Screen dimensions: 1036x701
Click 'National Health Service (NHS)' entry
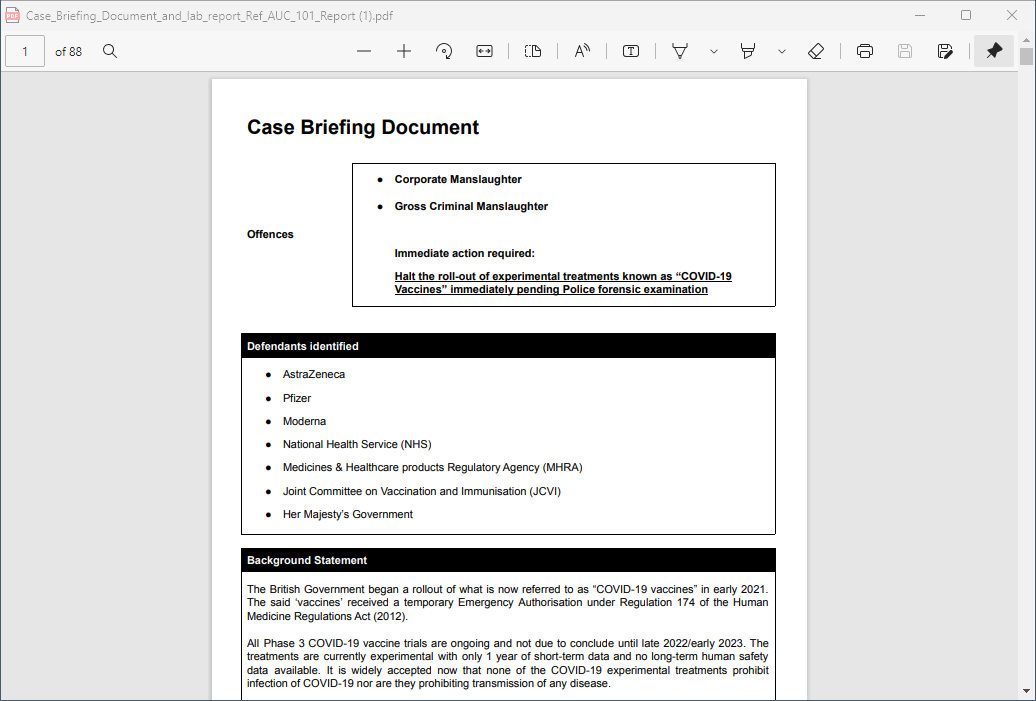tap(357, 445)
